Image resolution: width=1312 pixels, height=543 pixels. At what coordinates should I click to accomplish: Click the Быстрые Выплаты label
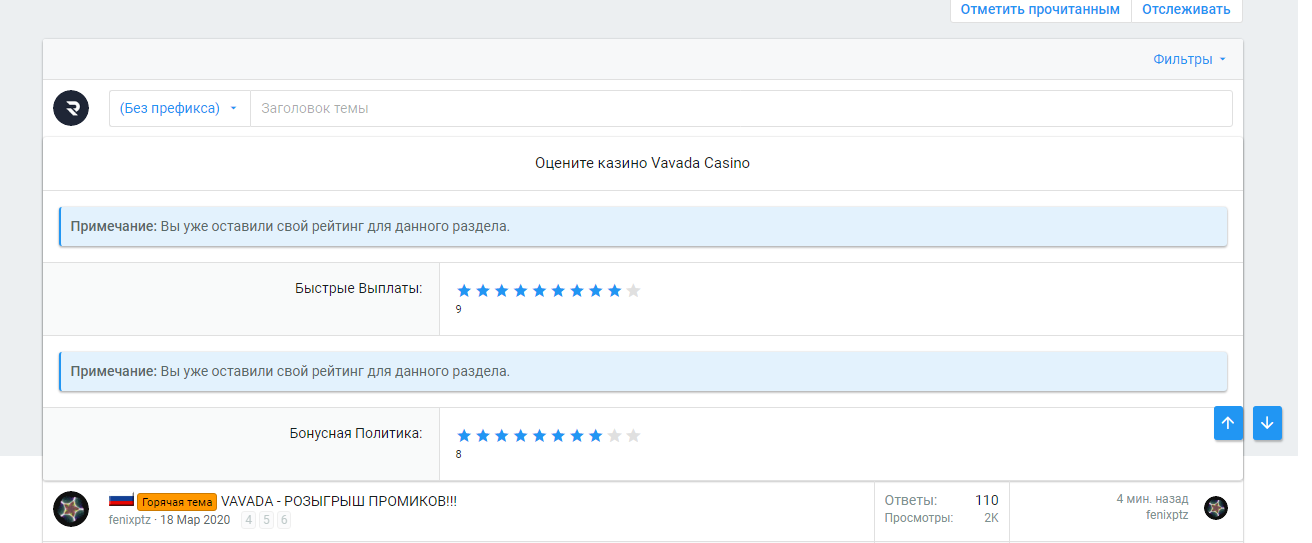click(x=358, y=288)
